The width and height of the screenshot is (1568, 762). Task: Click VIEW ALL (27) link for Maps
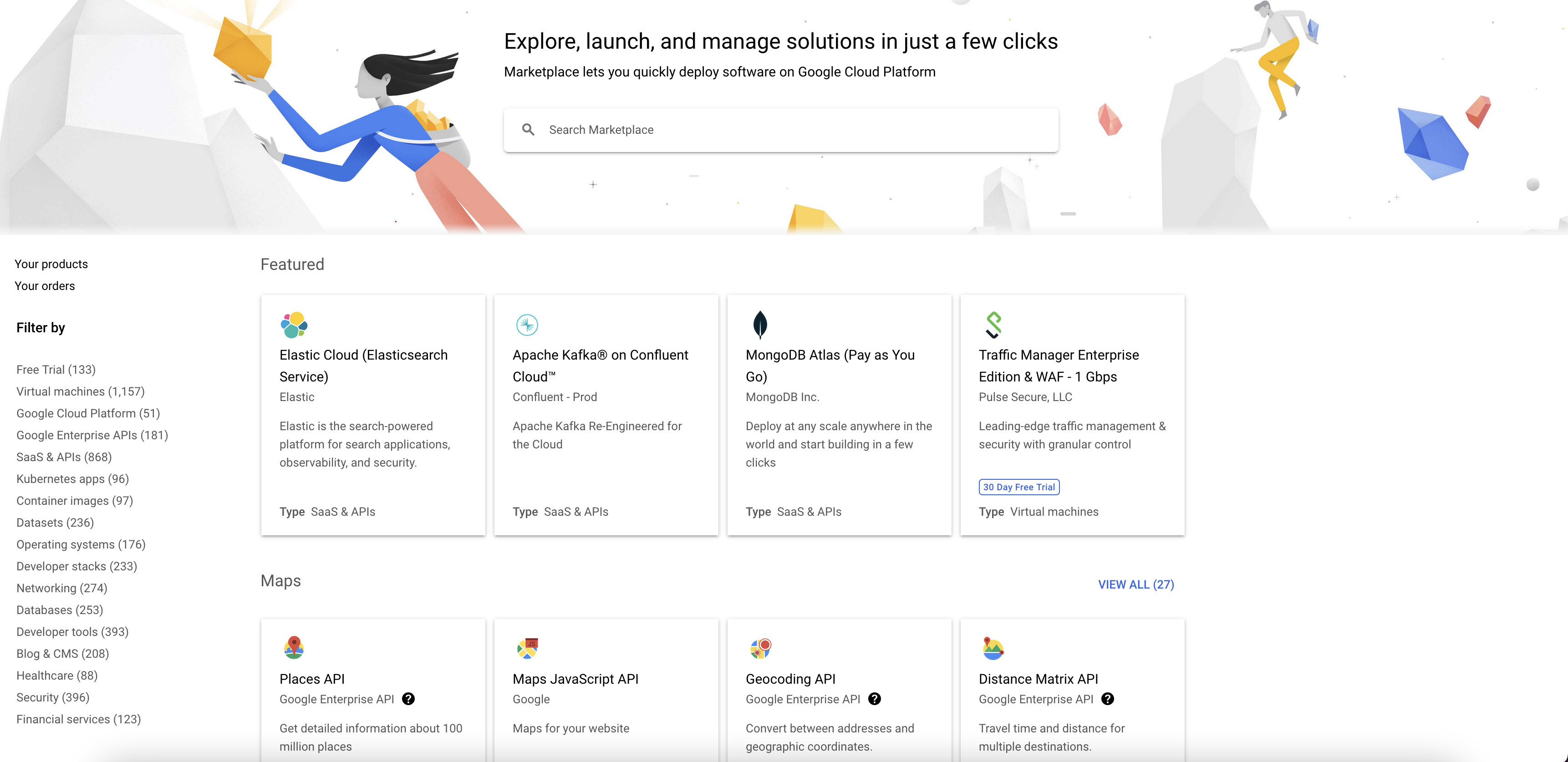[x=1135, y=584]
